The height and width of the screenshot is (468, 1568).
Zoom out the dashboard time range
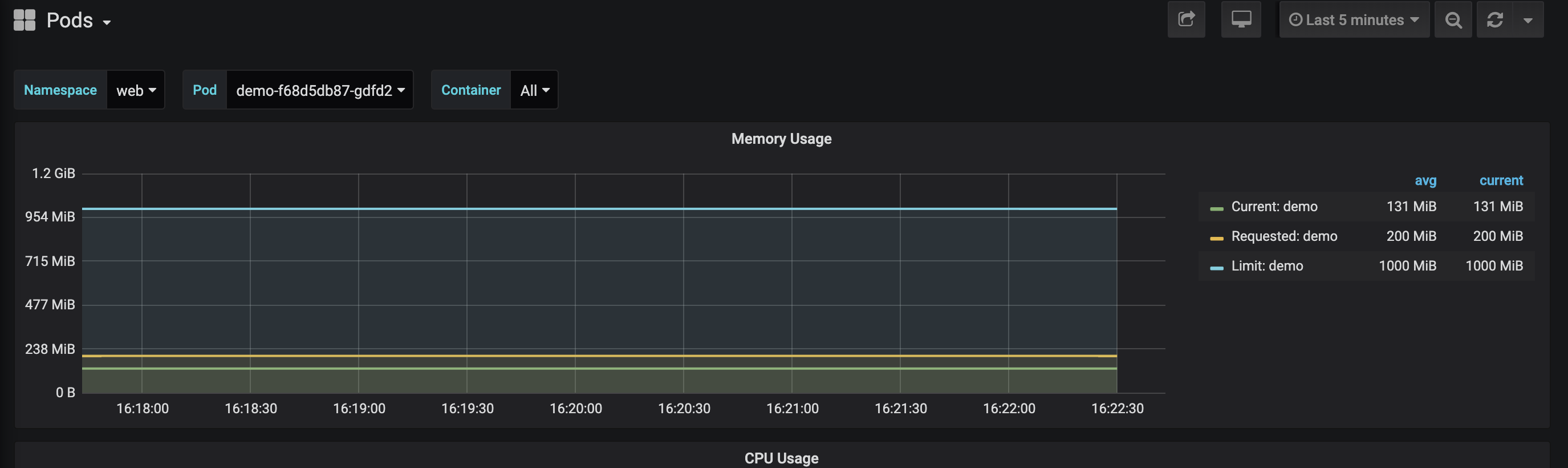click(1453, 19)
